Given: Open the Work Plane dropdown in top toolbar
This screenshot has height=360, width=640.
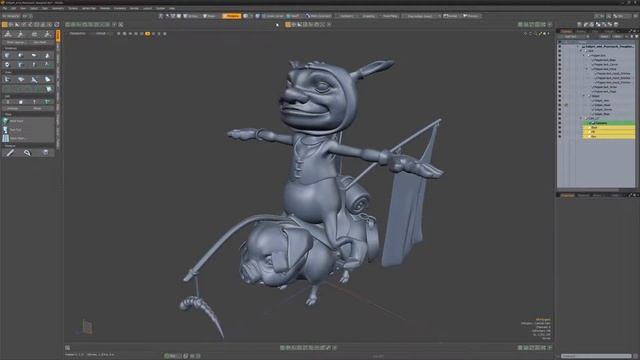Looking at the screenshot, I should 318,16.
